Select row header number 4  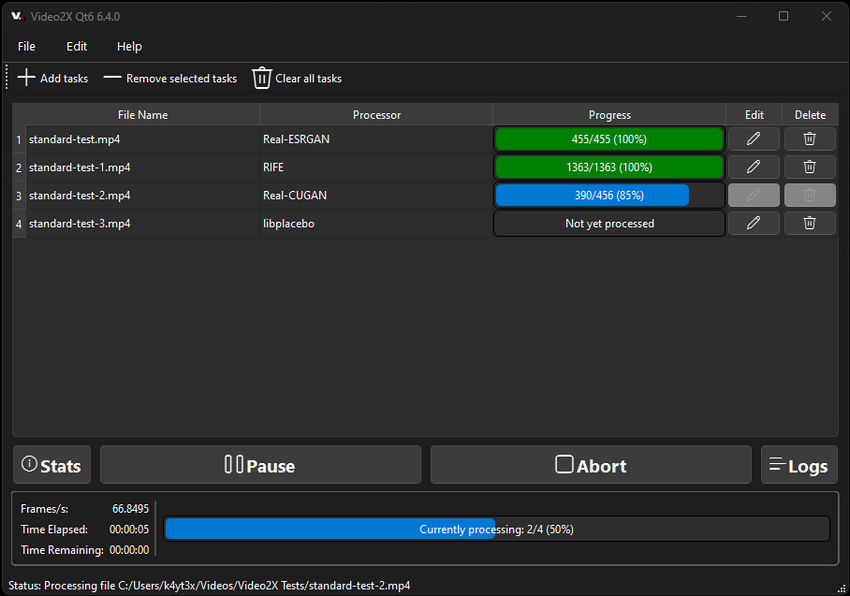19,224
